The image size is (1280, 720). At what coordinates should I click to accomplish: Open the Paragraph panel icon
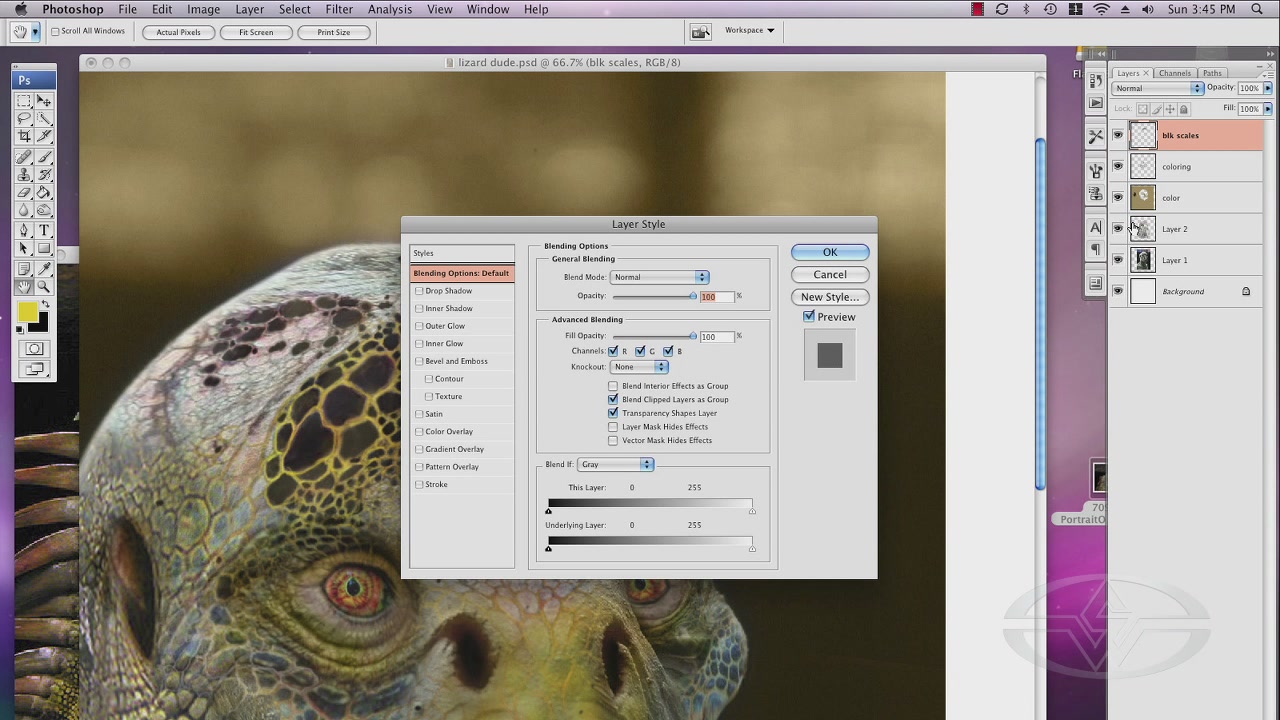(x=1096, y=250)
